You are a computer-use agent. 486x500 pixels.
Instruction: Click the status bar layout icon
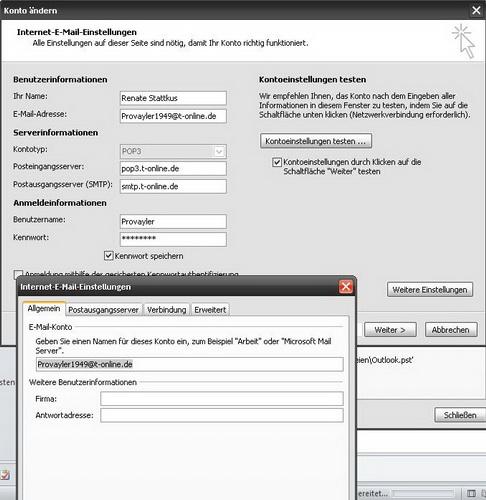[471, 493]
